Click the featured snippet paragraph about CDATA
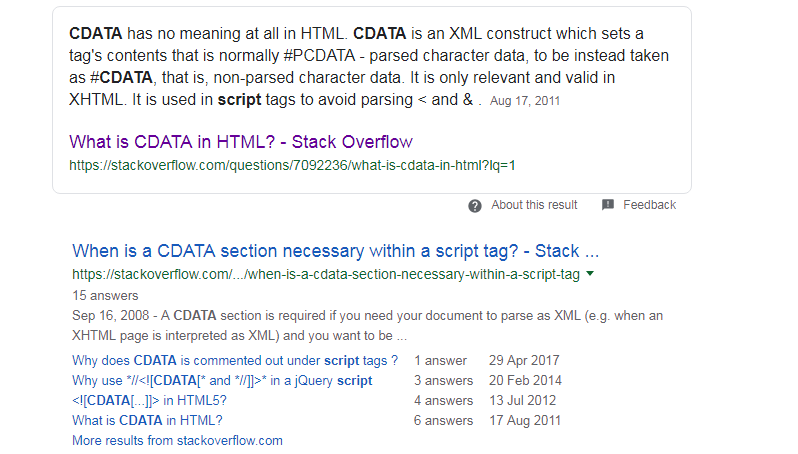 coord(369,67)
